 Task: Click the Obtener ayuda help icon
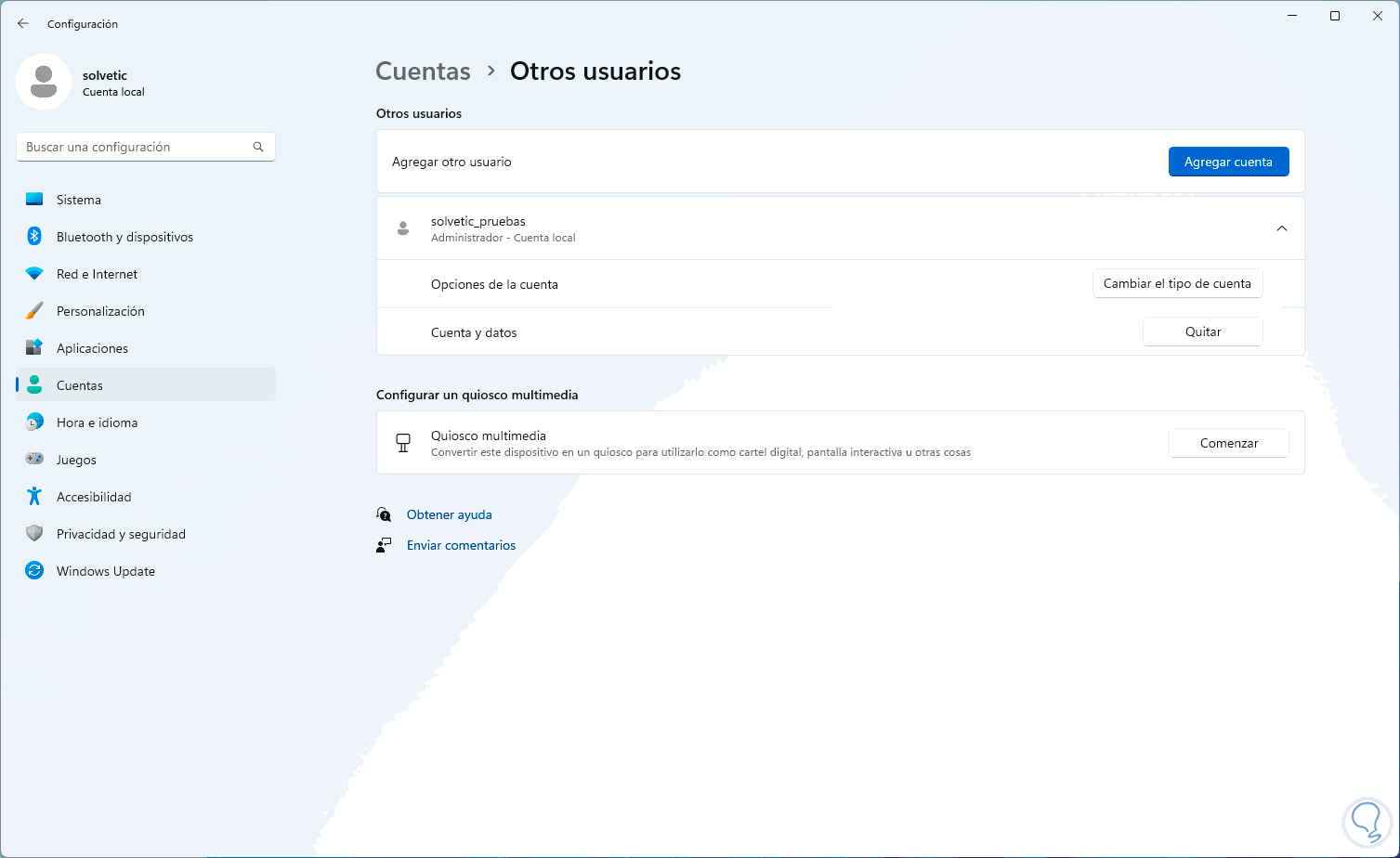[x=384, y=514]
